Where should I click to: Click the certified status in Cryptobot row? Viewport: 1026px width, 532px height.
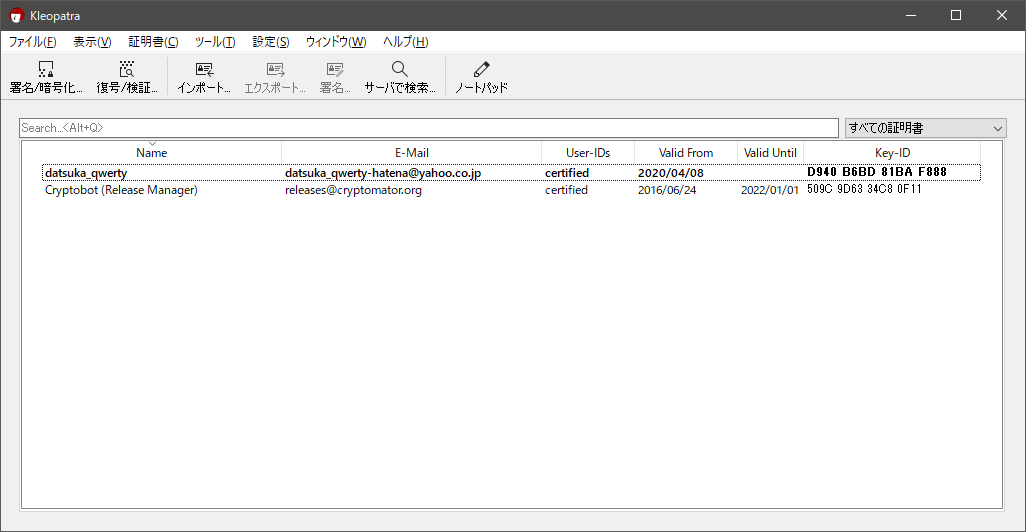pos(567,190)
